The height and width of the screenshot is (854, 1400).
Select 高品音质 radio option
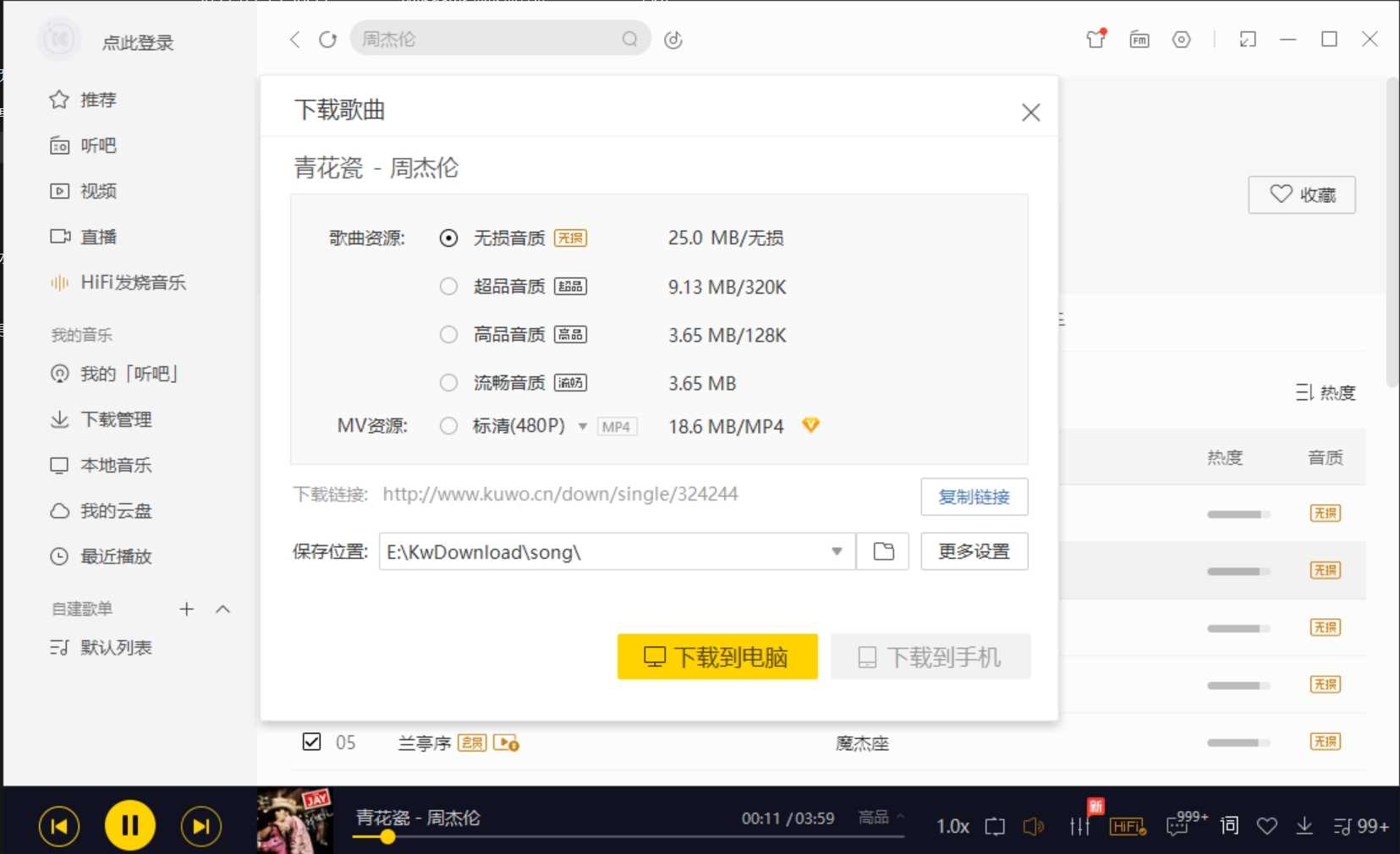point(448,335)
